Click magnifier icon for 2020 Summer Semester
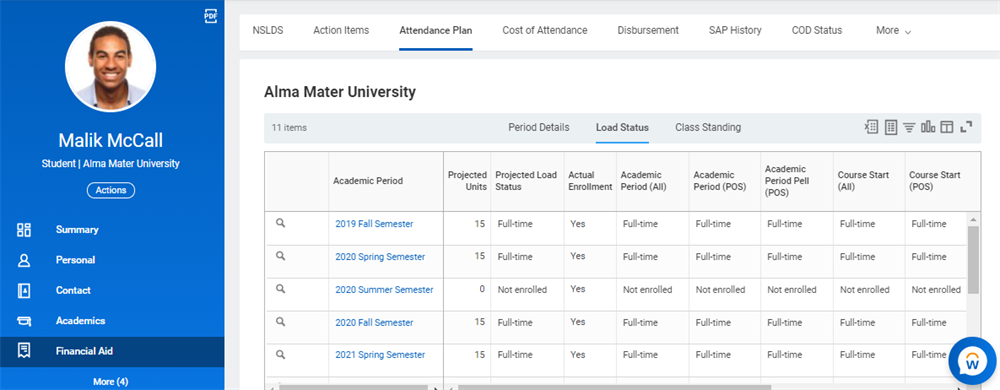This screenshot has width=1000, height=390. click(280, 289)
